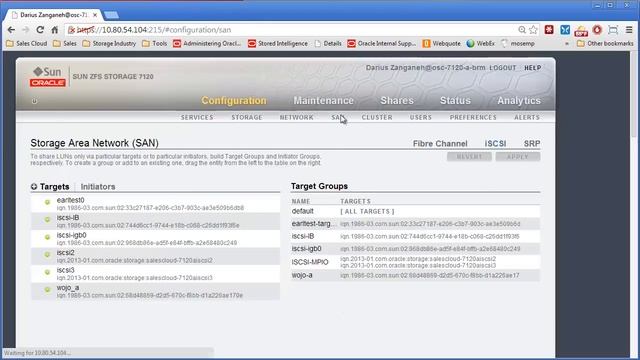Select the CLUSTER submenu item

click(377, 117)
